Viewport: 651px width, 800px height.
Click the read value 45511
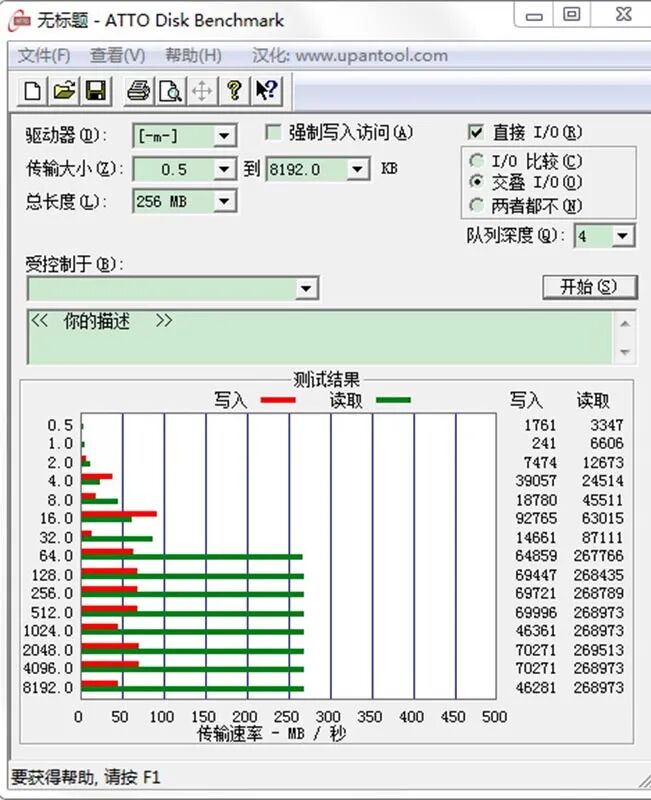coord(603,499)
